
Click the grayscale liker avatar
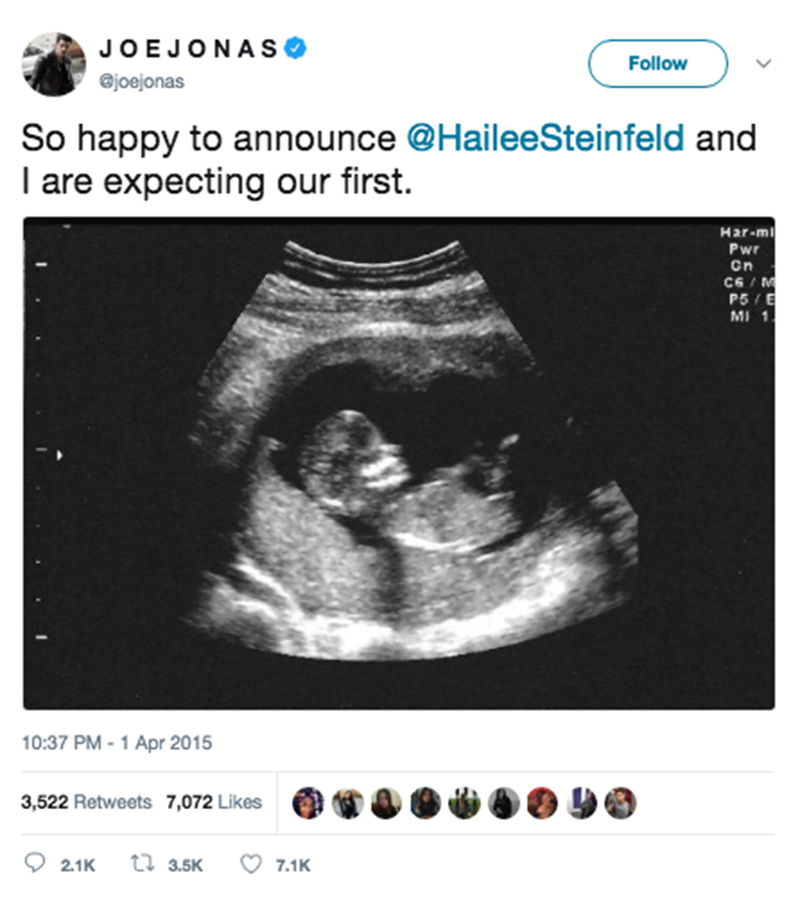pos(503,802)
